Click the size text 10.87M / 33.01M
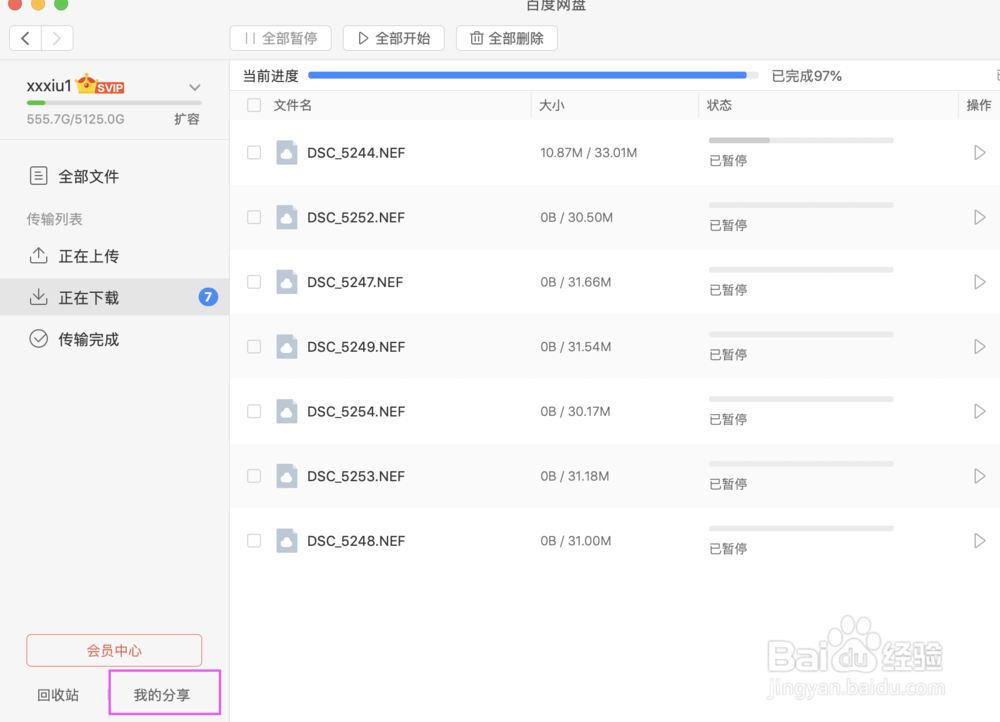Viewport: 1000px width, 722px height. pyautogui.click(x=589, y=153)
